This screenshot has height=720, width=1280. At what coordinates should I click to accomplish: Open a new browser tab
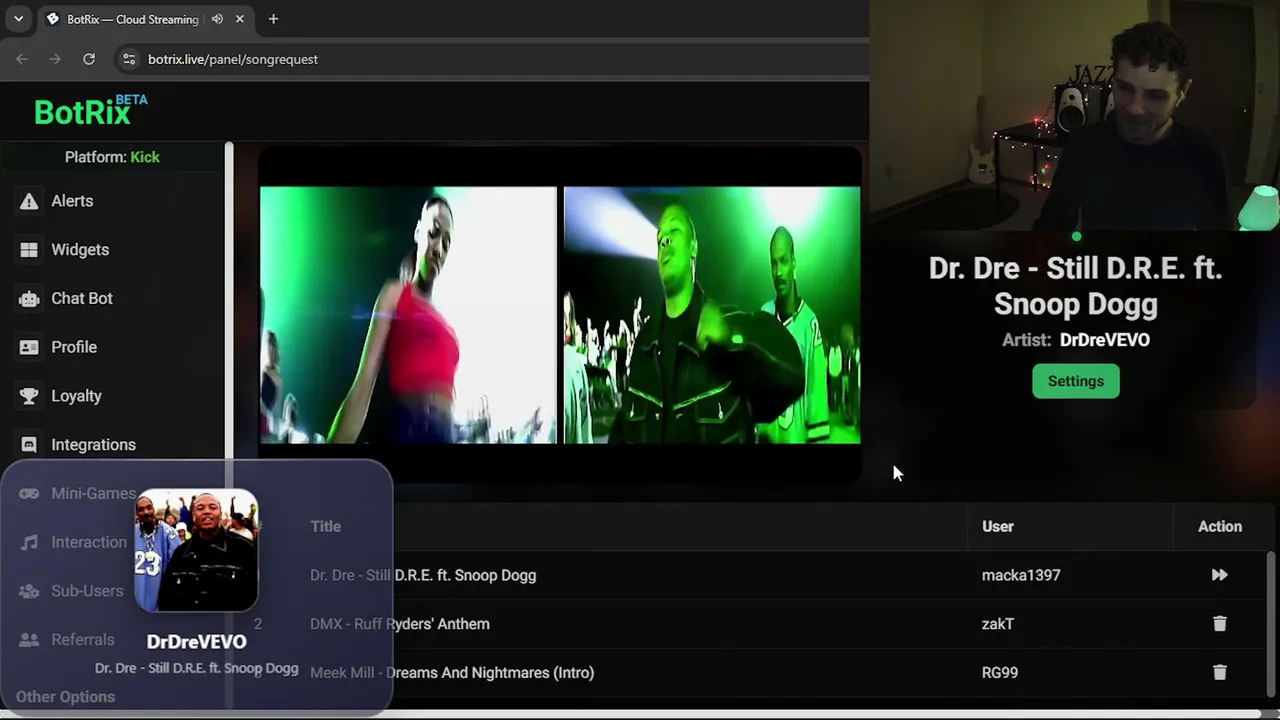(273, 19)
